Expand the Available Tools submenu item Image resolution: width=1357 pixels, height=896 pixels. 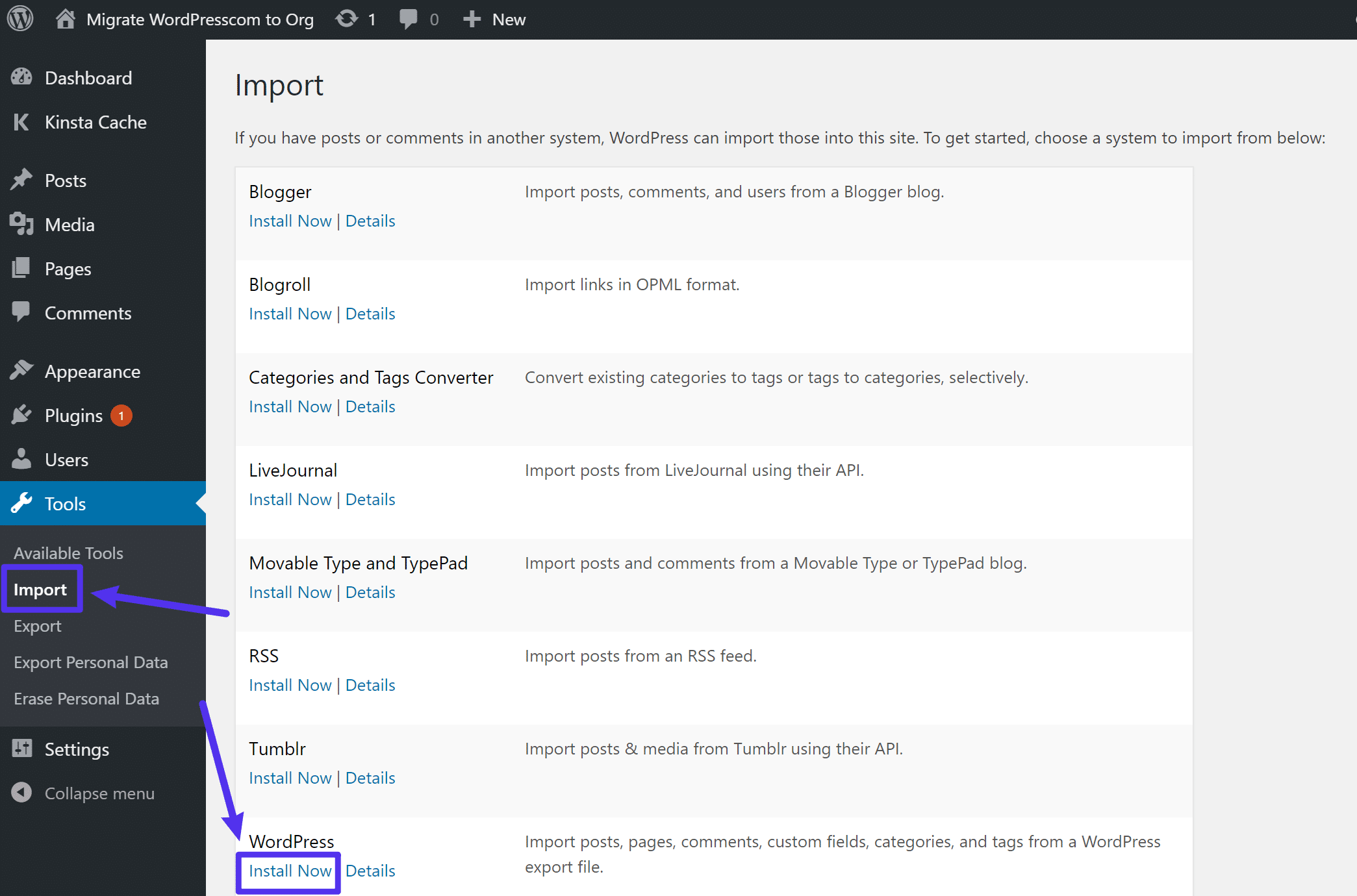click(69, 553)
